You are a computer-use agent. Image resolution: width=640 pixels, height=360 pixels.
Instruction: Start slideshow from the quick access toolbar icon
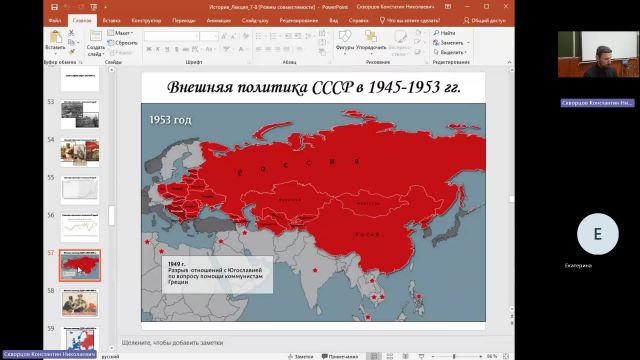click(x=94, y=7)
